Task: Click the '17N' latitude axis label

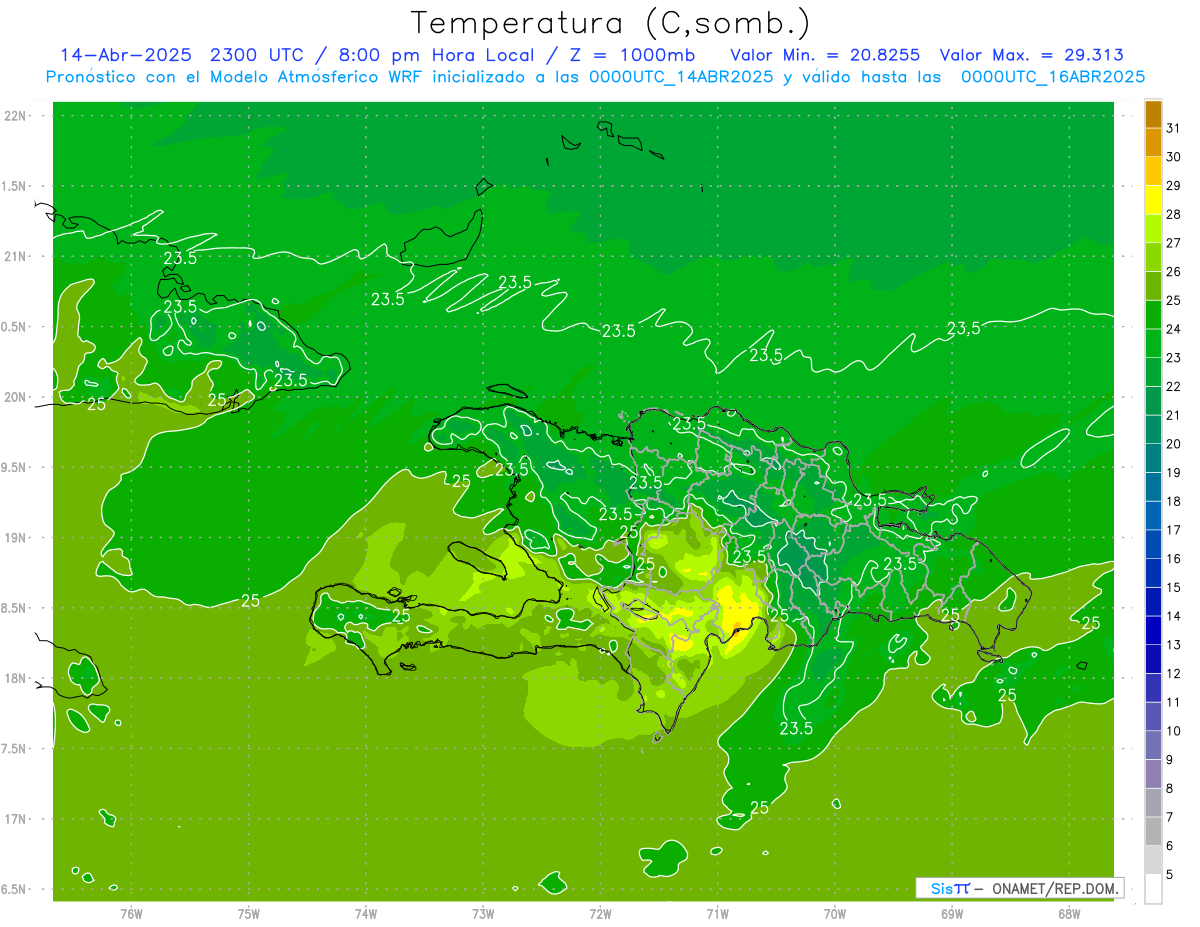Action: point(16,819)
